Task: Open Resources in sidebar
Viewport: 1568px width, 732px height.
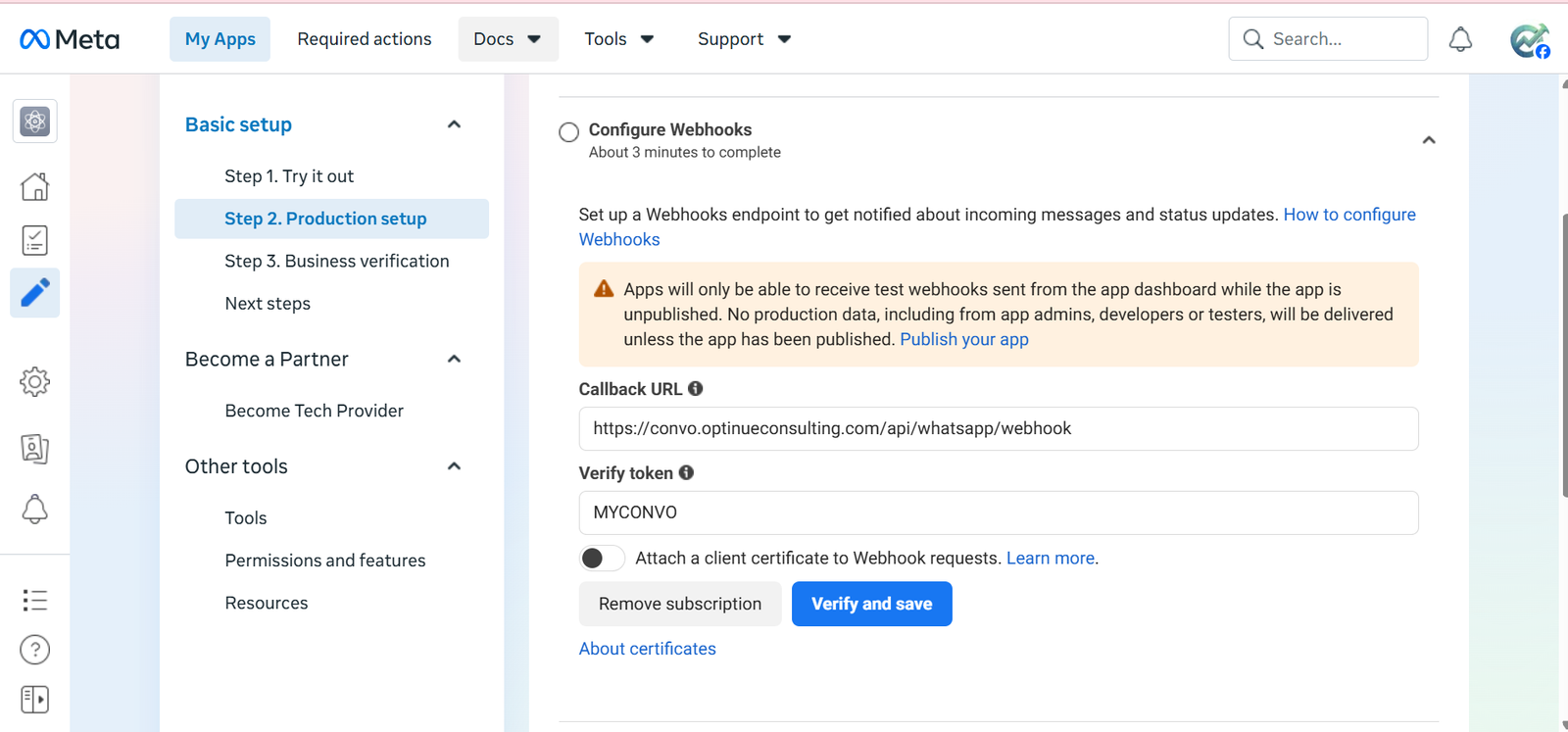Action: point(267,604)
